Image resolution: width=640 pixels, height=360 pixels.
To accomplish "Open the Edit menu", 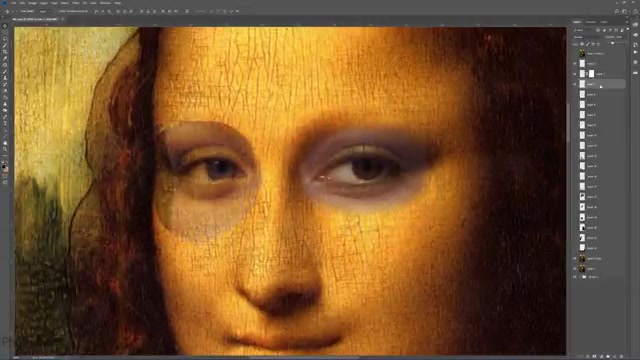I will coord(22,3).
